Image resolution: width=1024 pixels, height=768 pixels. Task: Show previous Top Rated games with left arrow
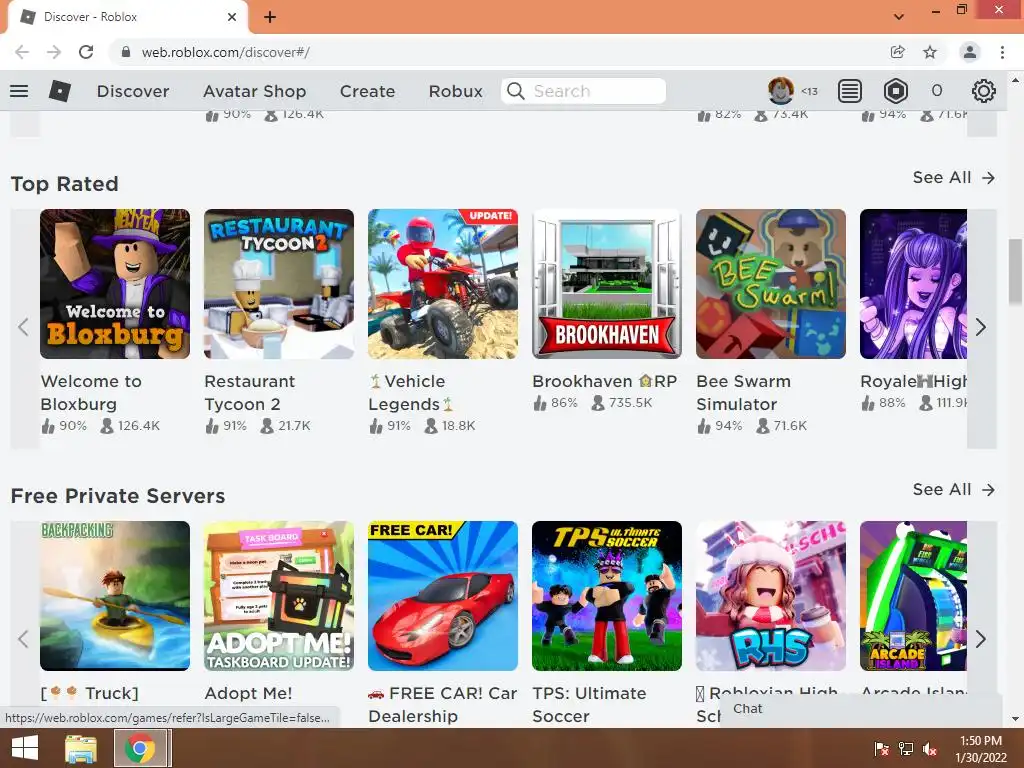tap(24, 328)
